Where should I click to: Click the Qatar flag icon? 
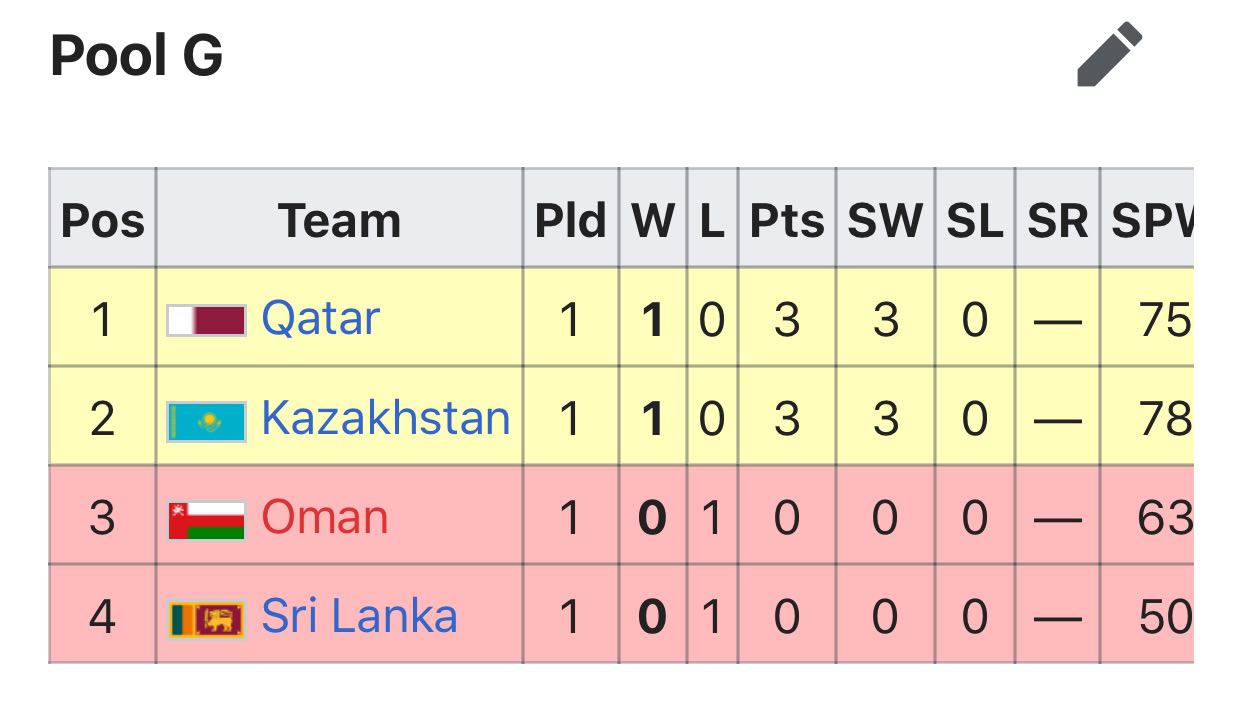pyautogui.click(x=207, y=321)
